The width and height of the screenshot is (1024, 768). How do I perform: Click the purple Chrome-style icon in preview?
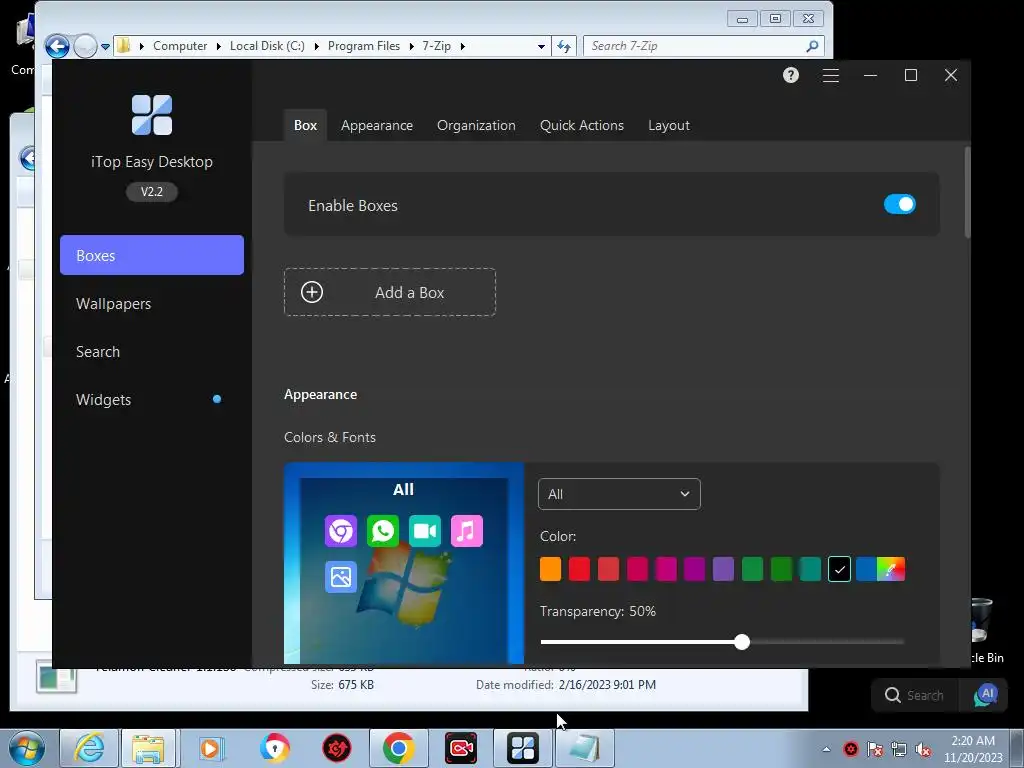tap(341, 531)
